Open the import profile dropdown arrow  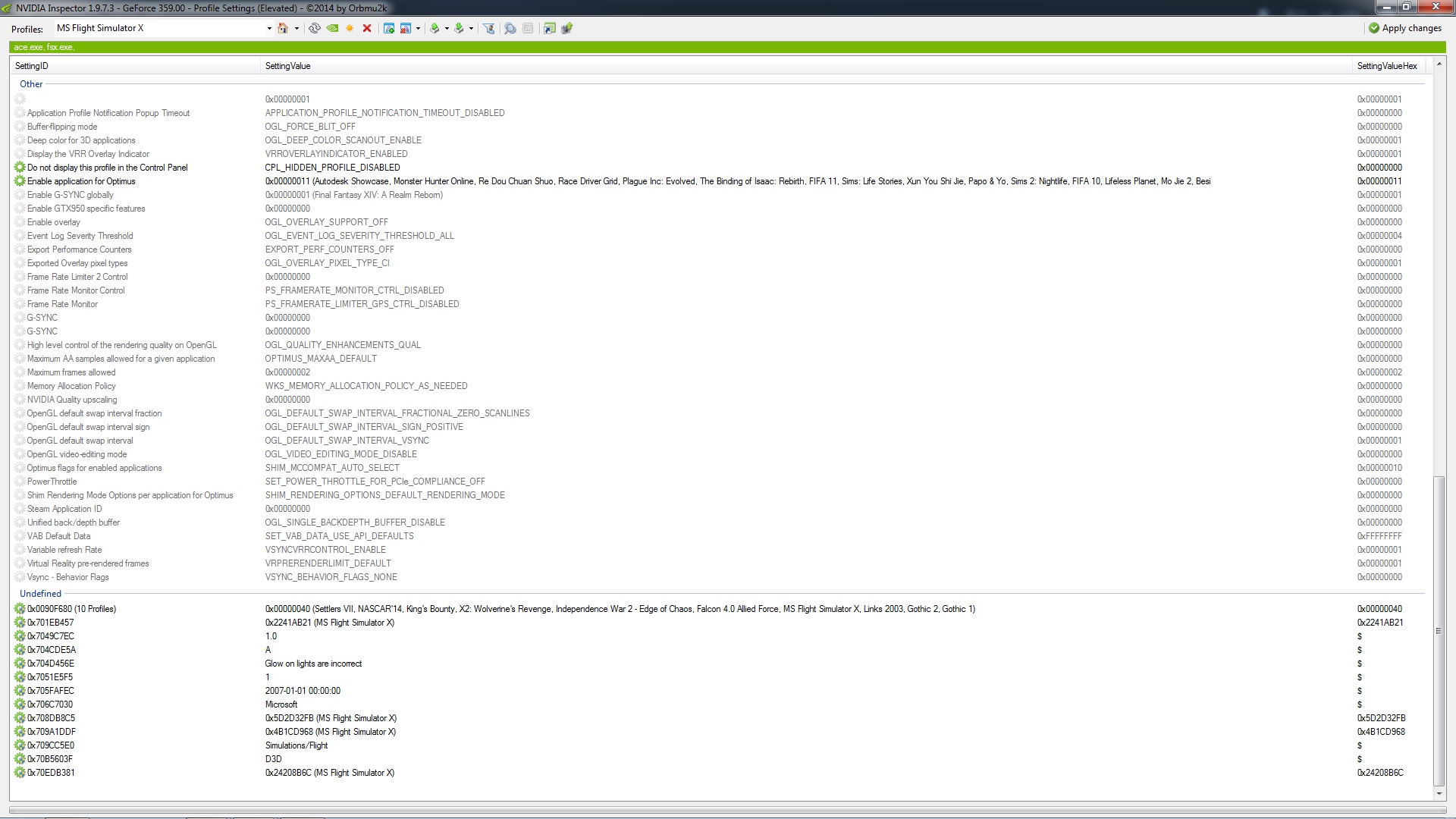click(471, 29)
